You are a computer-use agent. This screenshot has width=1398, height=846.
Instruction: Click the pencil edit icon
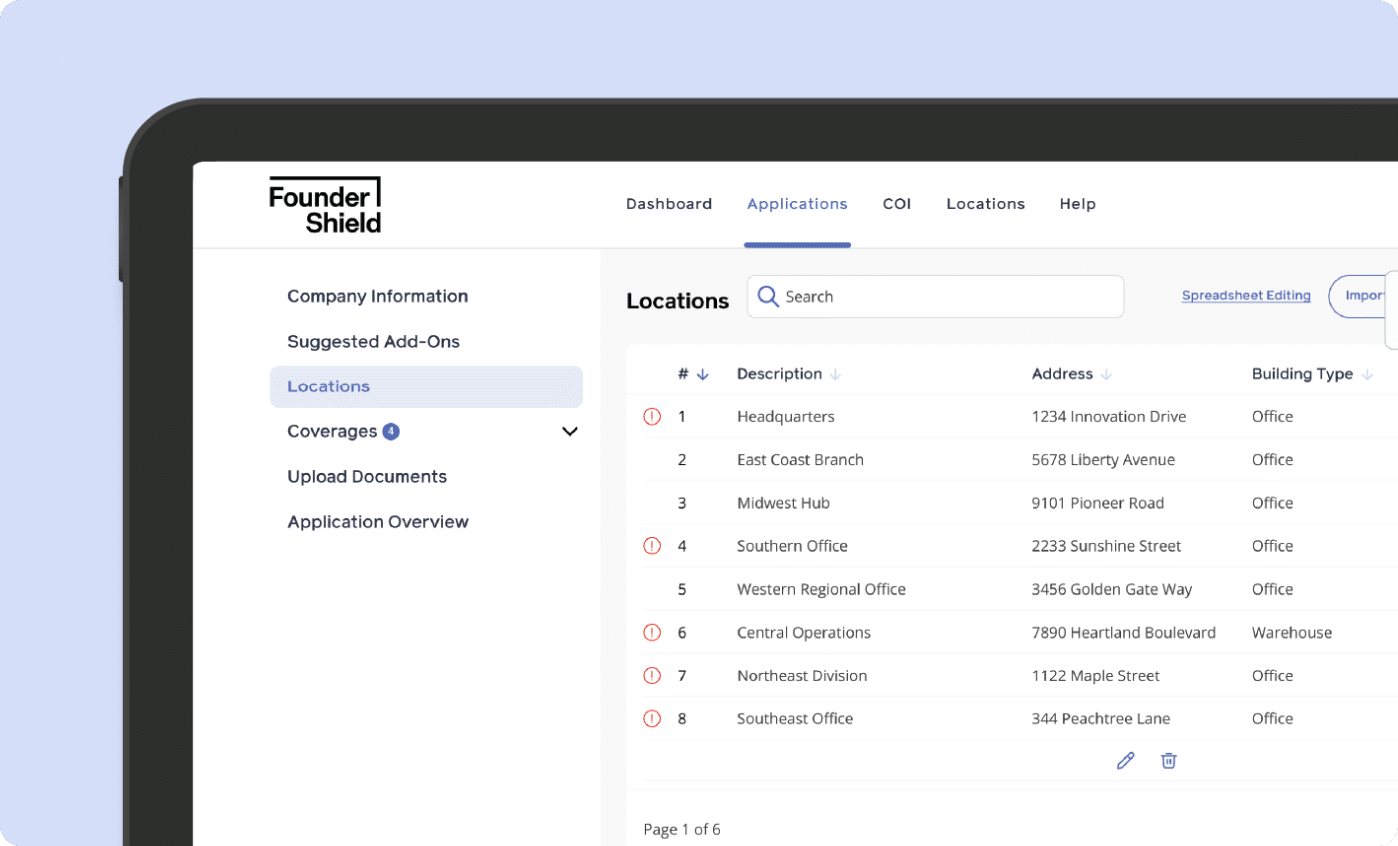click(x=1125, y=761)
